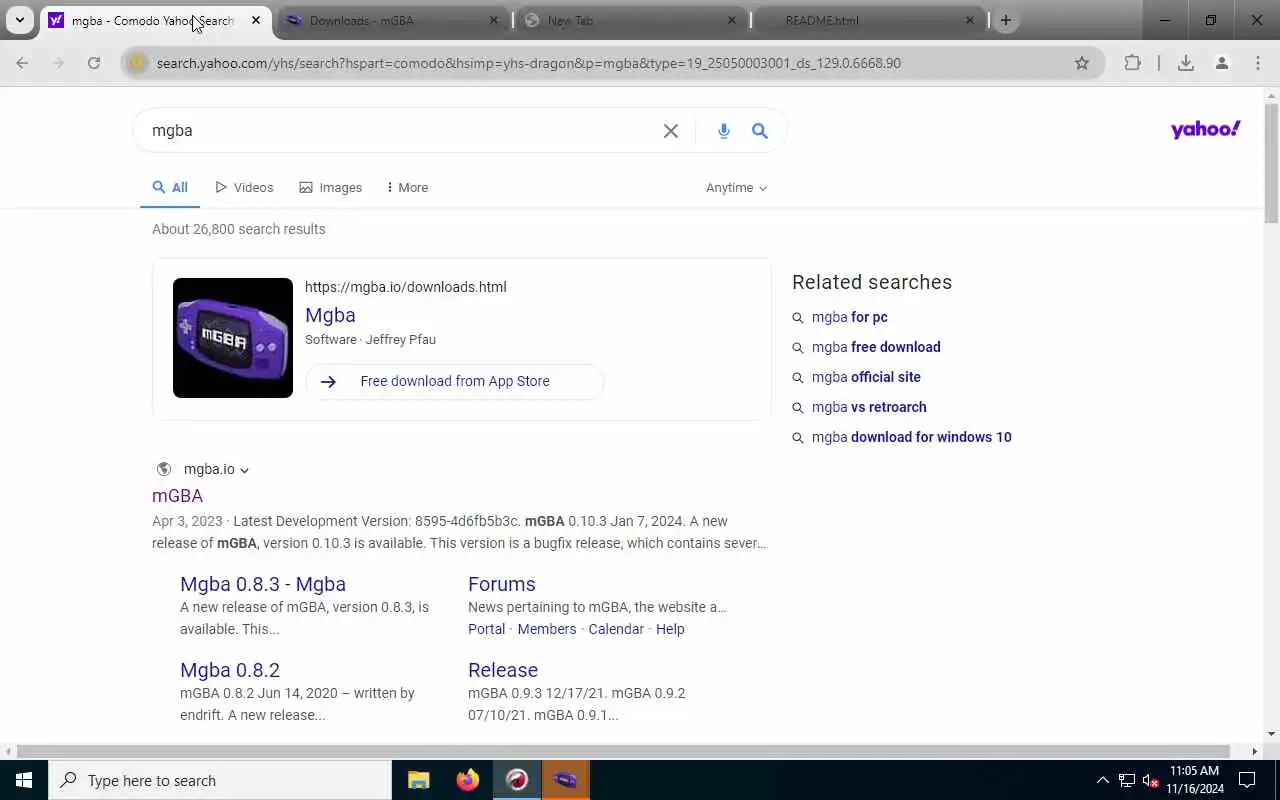The image size is (1280, 800).
Task: Reload the current page
Action: (x=94, y=63)
